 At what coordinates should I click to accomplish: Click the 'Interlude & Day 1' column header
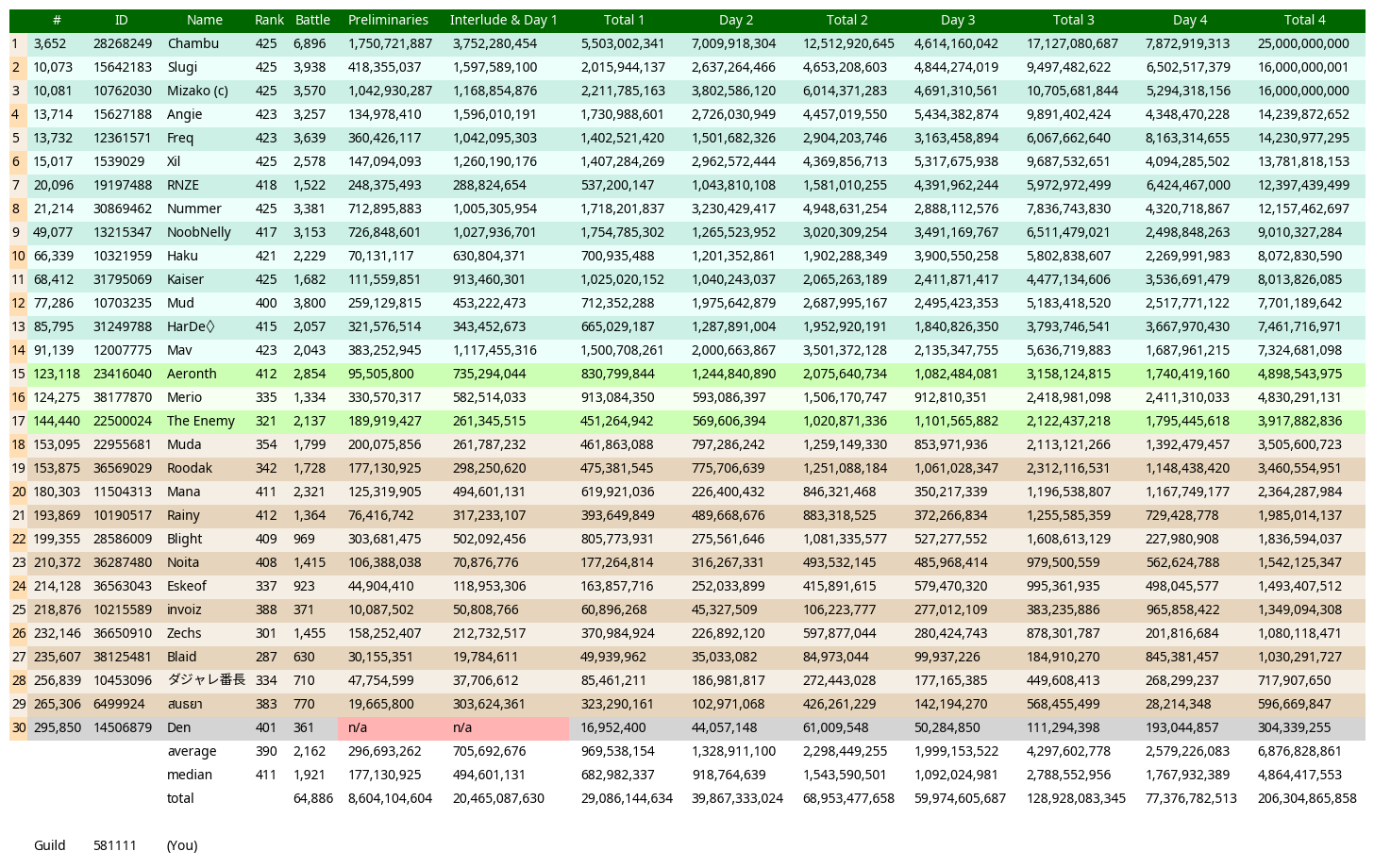pyautogui.click(x=504, y=20)
